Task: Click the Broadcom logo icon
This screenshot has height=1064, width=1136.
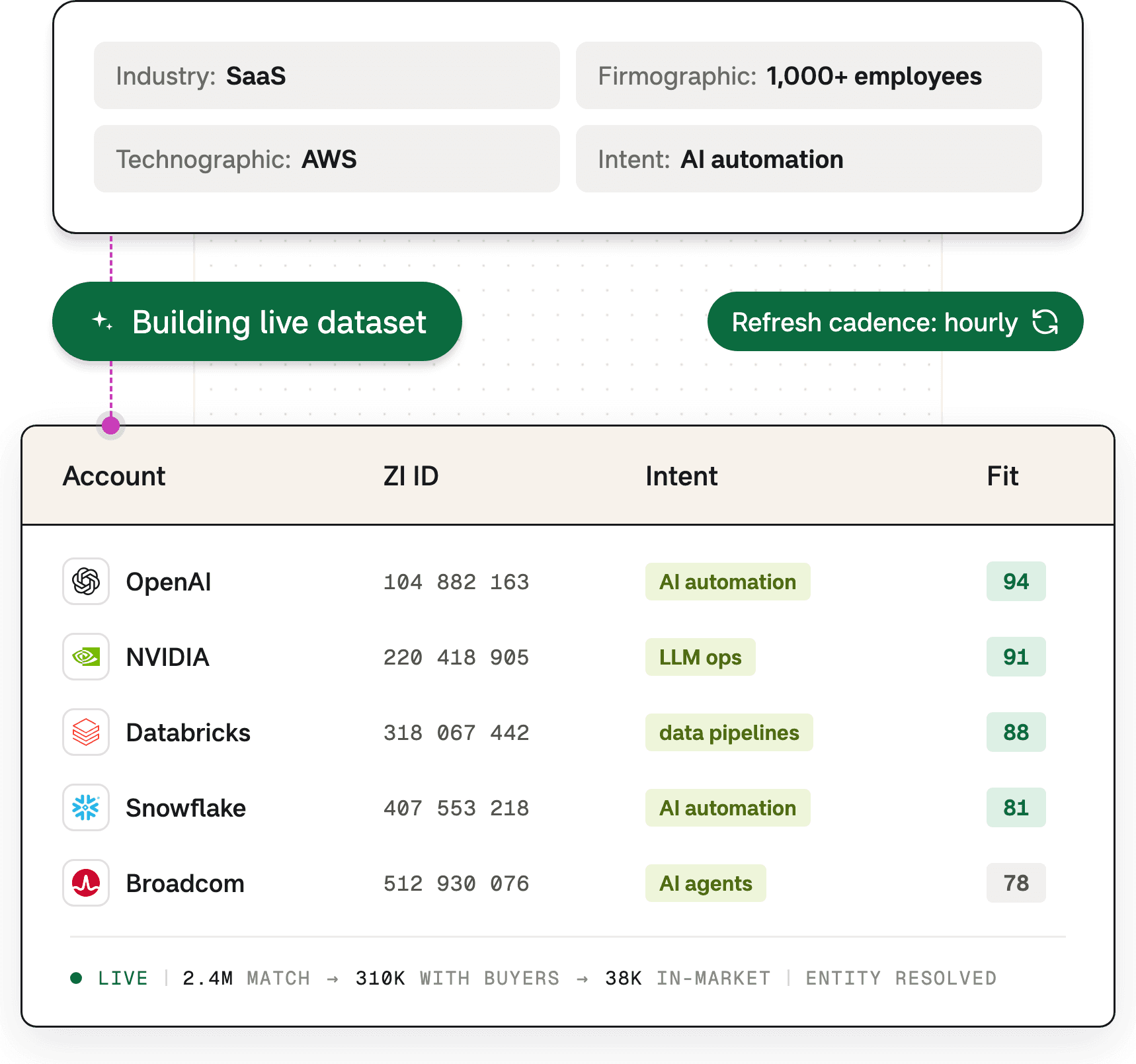Action: pos(86,883)
